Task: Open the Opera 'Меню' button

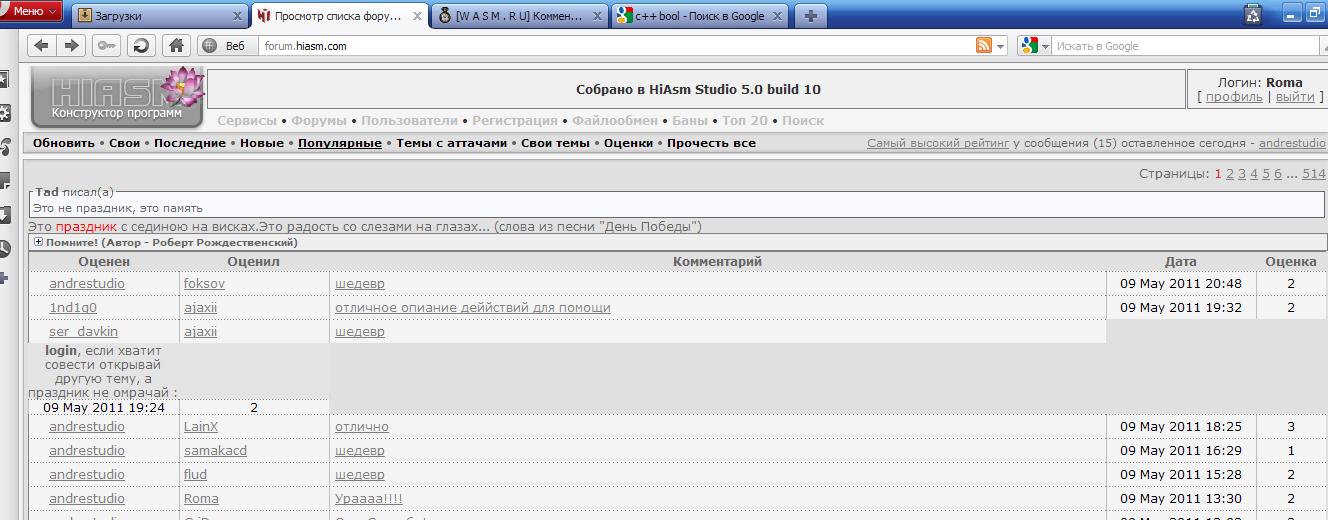Action: point(30,11)
